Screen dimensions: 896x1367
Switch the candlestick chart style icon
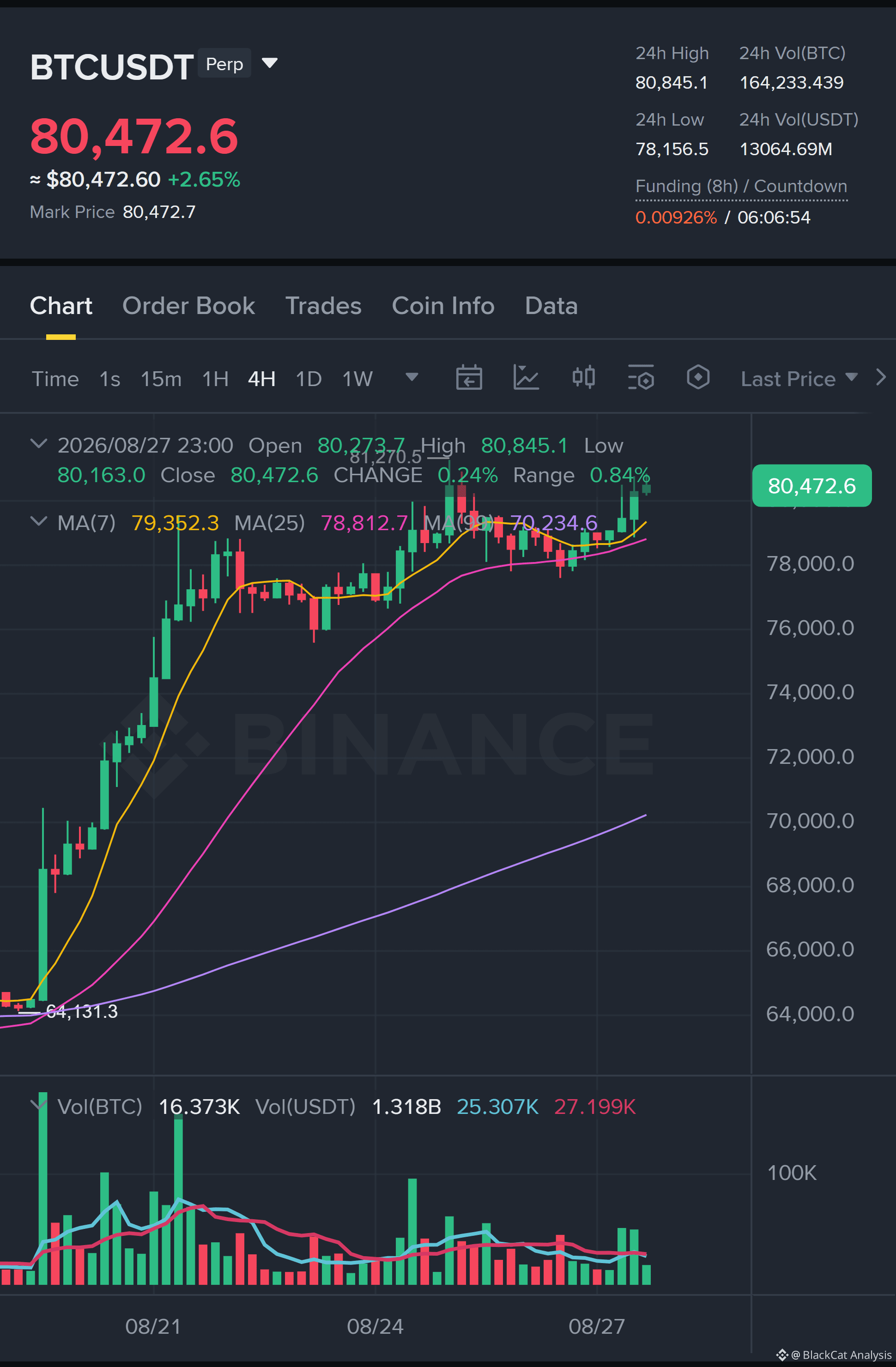click(583, 378)
